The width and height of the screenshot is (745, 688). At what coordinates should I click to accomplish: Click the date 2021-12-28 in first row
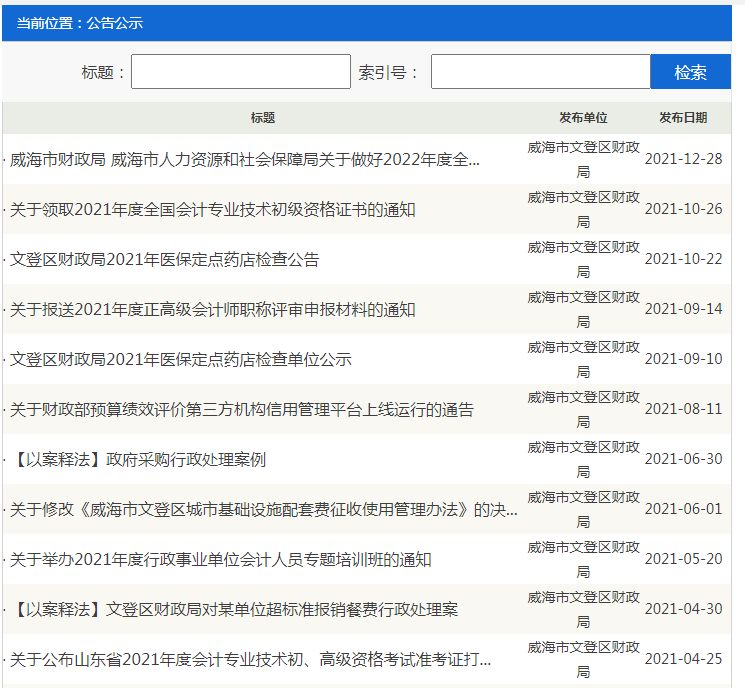tap(683, 160)
